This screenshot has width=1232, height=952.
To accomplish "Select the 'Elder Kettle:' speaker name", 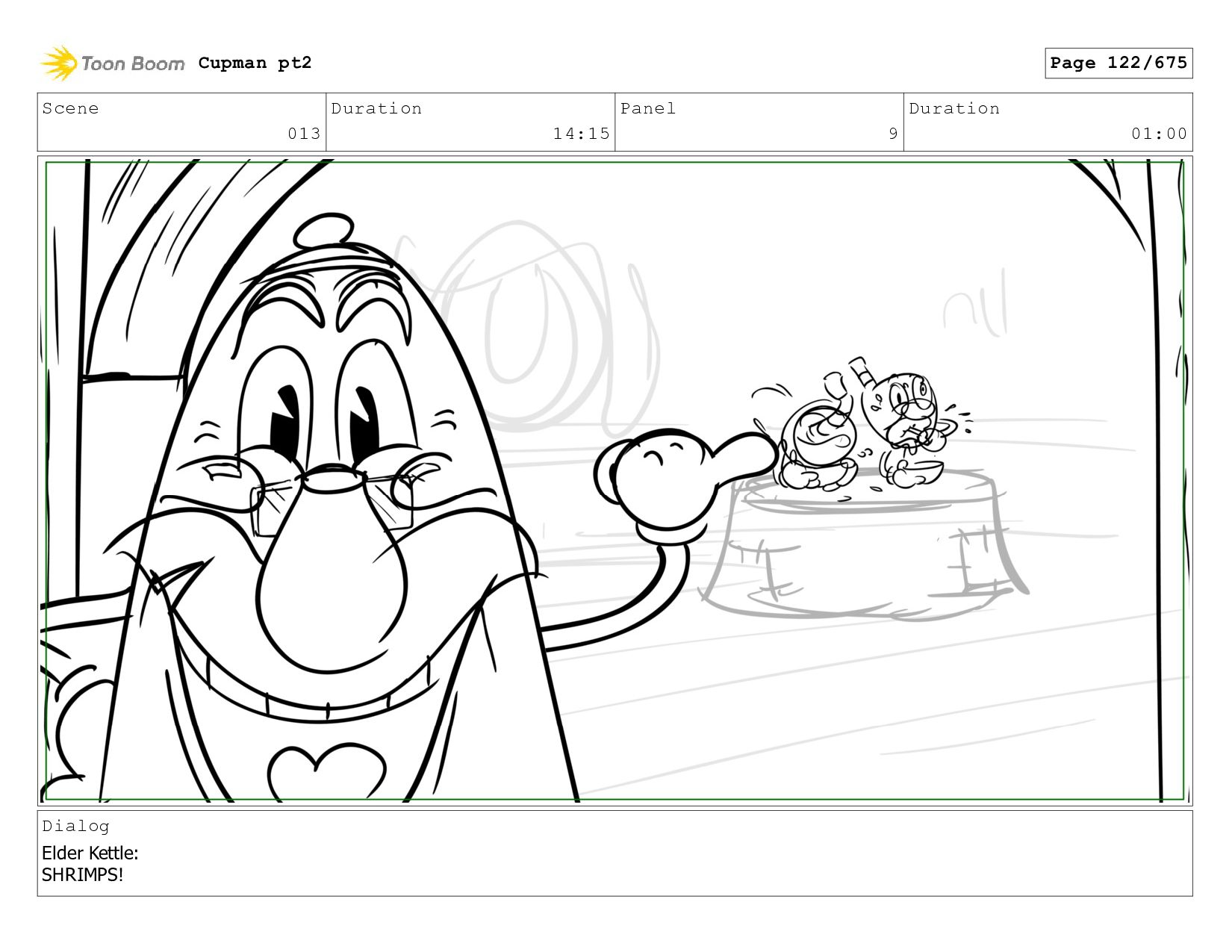I will pos(90,853).
